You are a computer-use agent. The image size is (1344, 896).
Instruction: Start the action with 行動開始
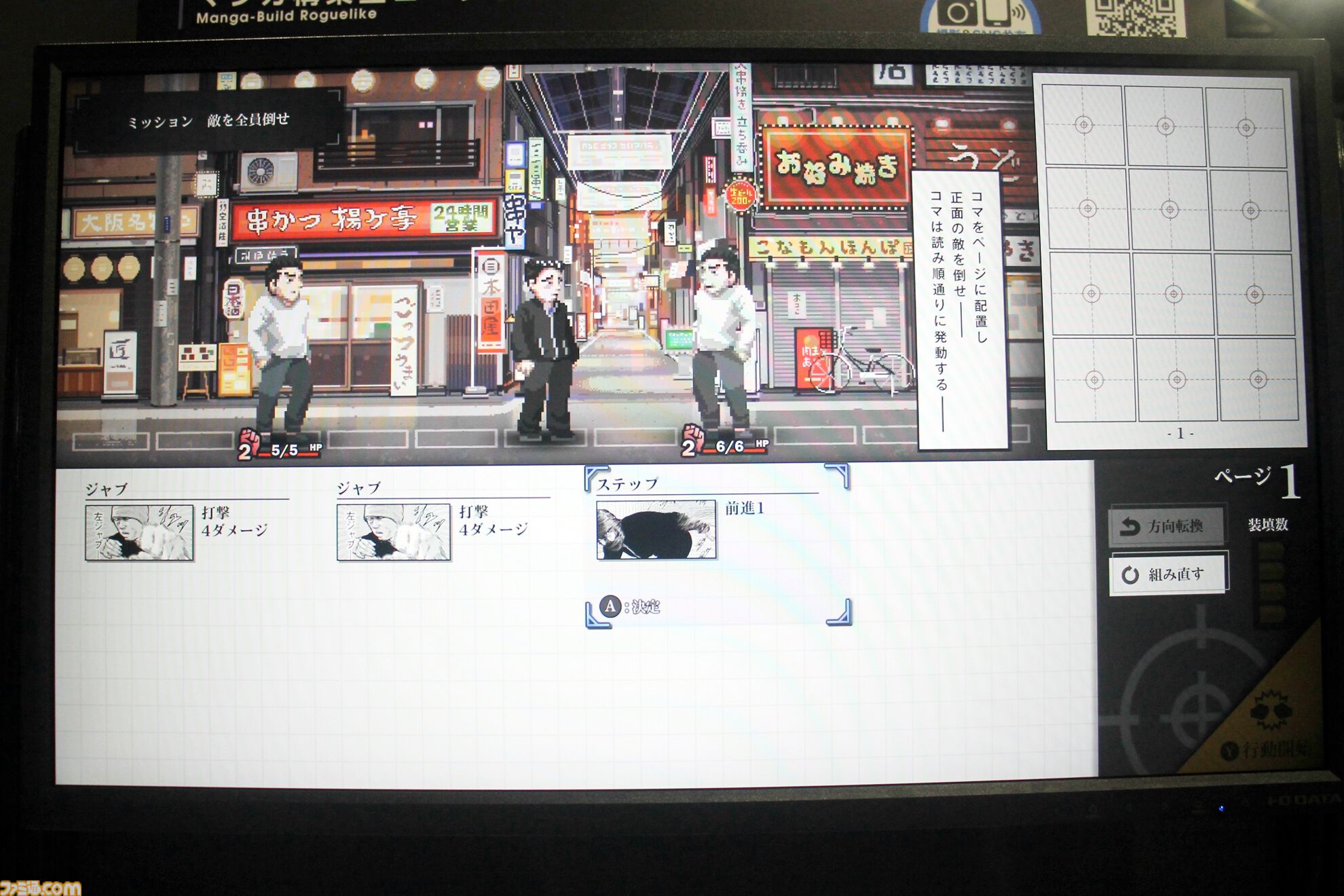click(x=1266, y=749)
